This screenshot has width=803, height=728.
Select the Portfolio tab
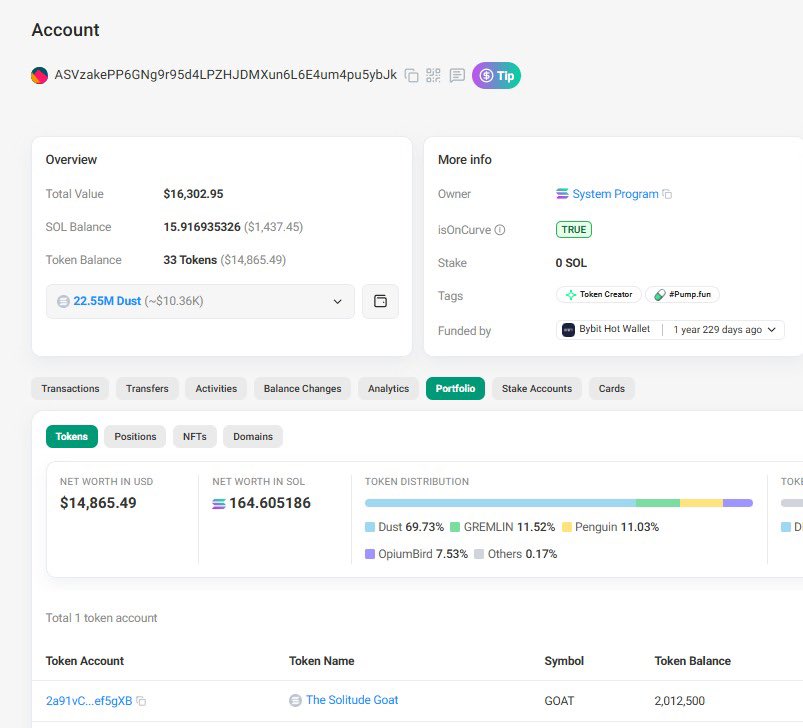[455, 389]
